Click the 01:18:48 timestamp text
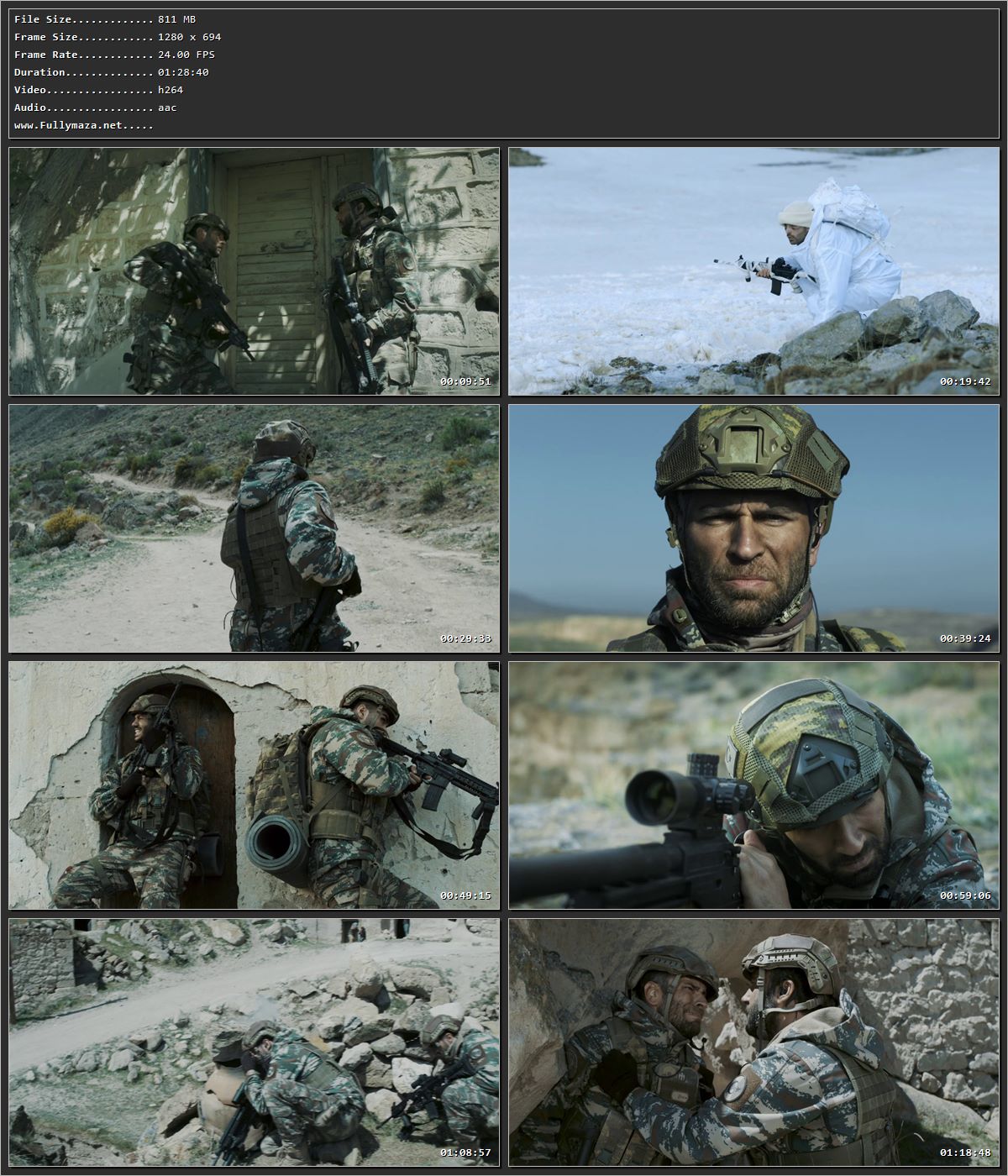This screenshot has height=1176, width=1008. click(965, 1152)
